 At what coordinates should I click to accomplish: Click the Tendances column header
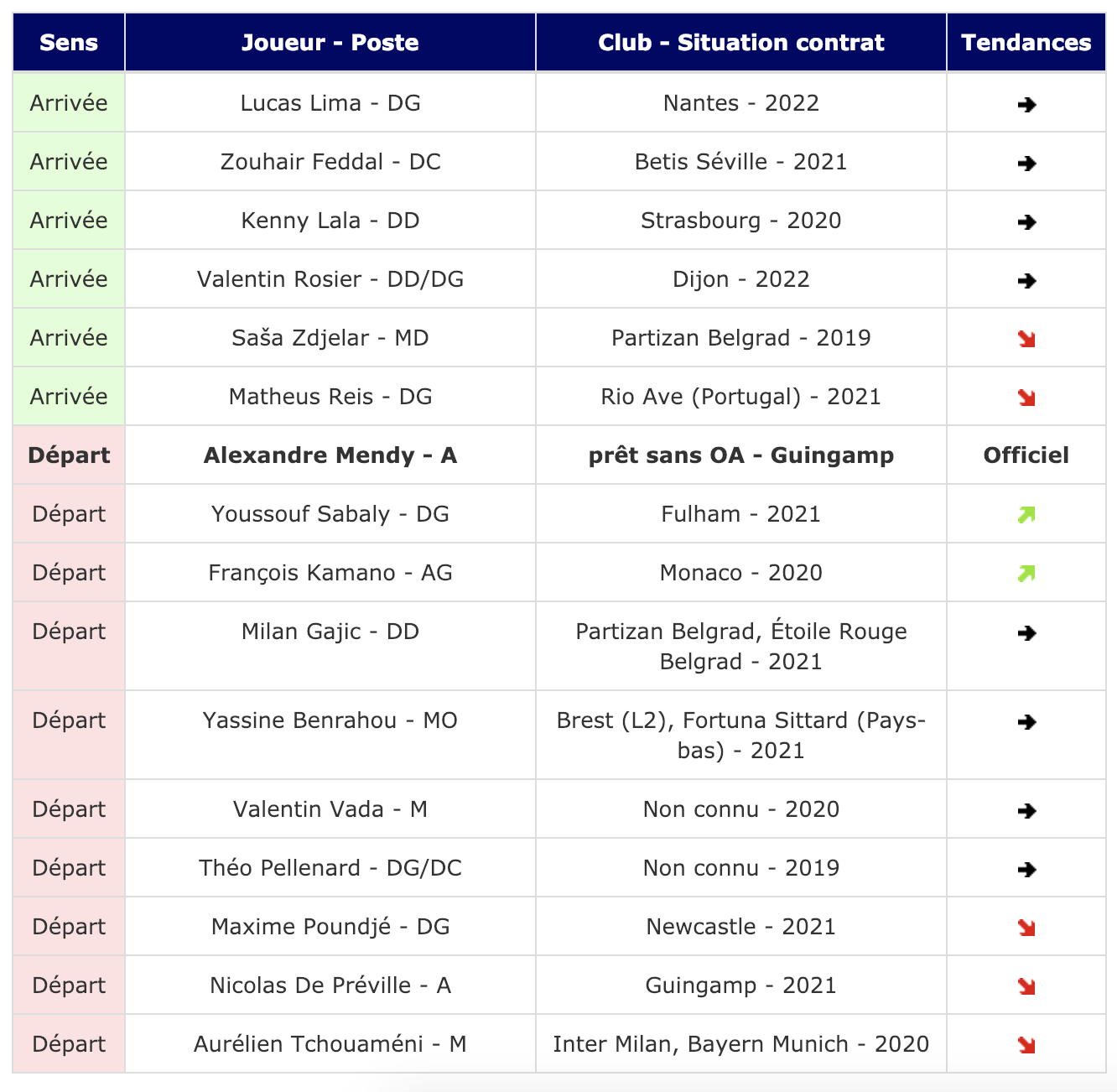pyautogui.click(x=1026, y=43)
